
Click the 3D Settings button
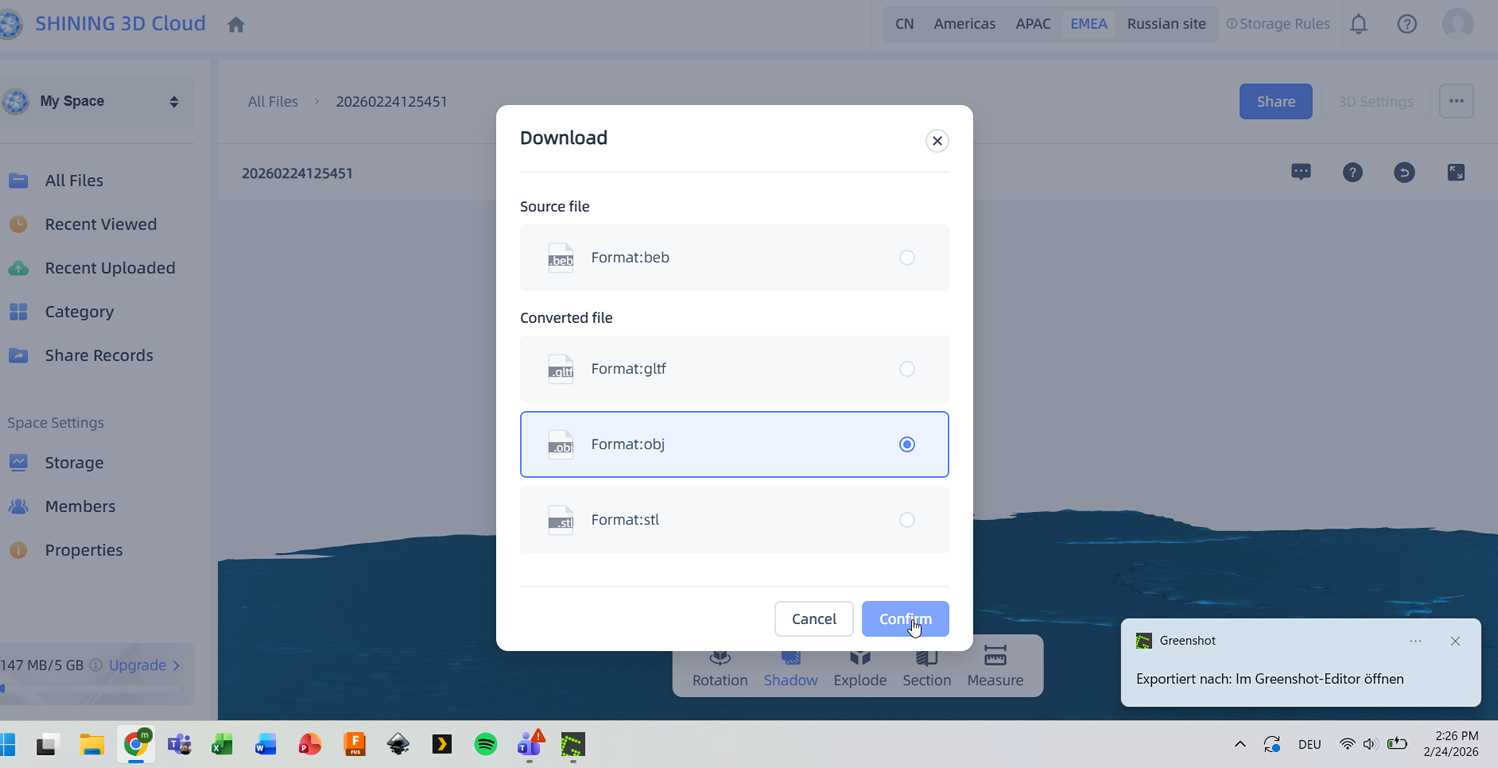1376,101
